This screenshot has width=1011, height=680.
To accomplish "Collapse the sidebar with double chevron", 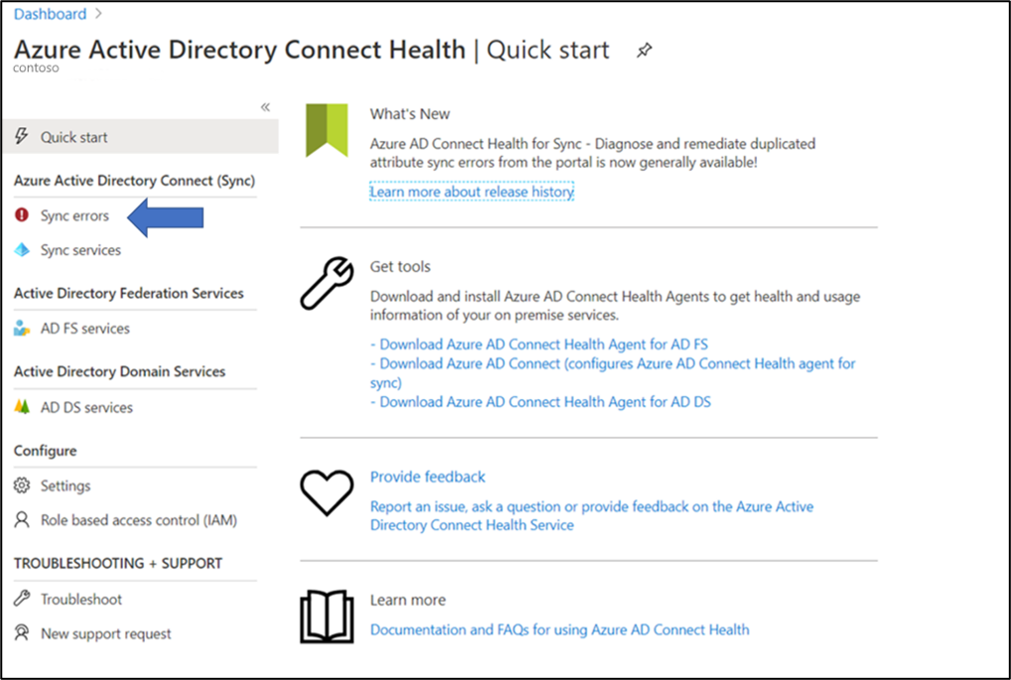I will (265, 107).
